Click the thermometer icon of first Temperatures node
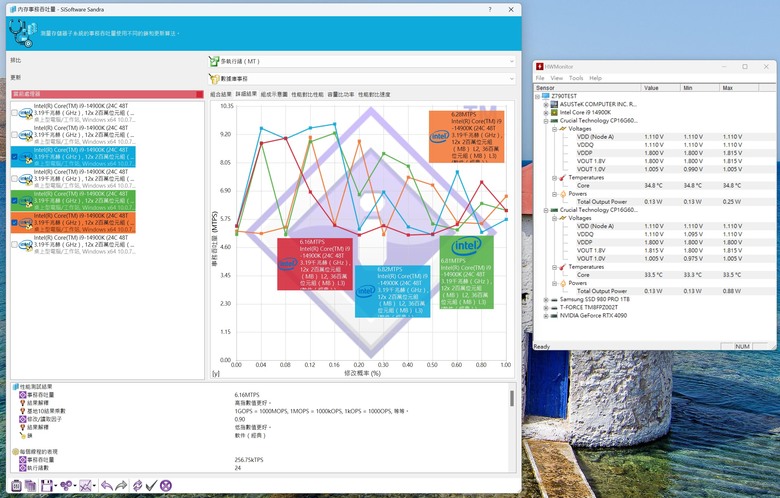This screenshot has height=498, width=780. tap(563, 178)
